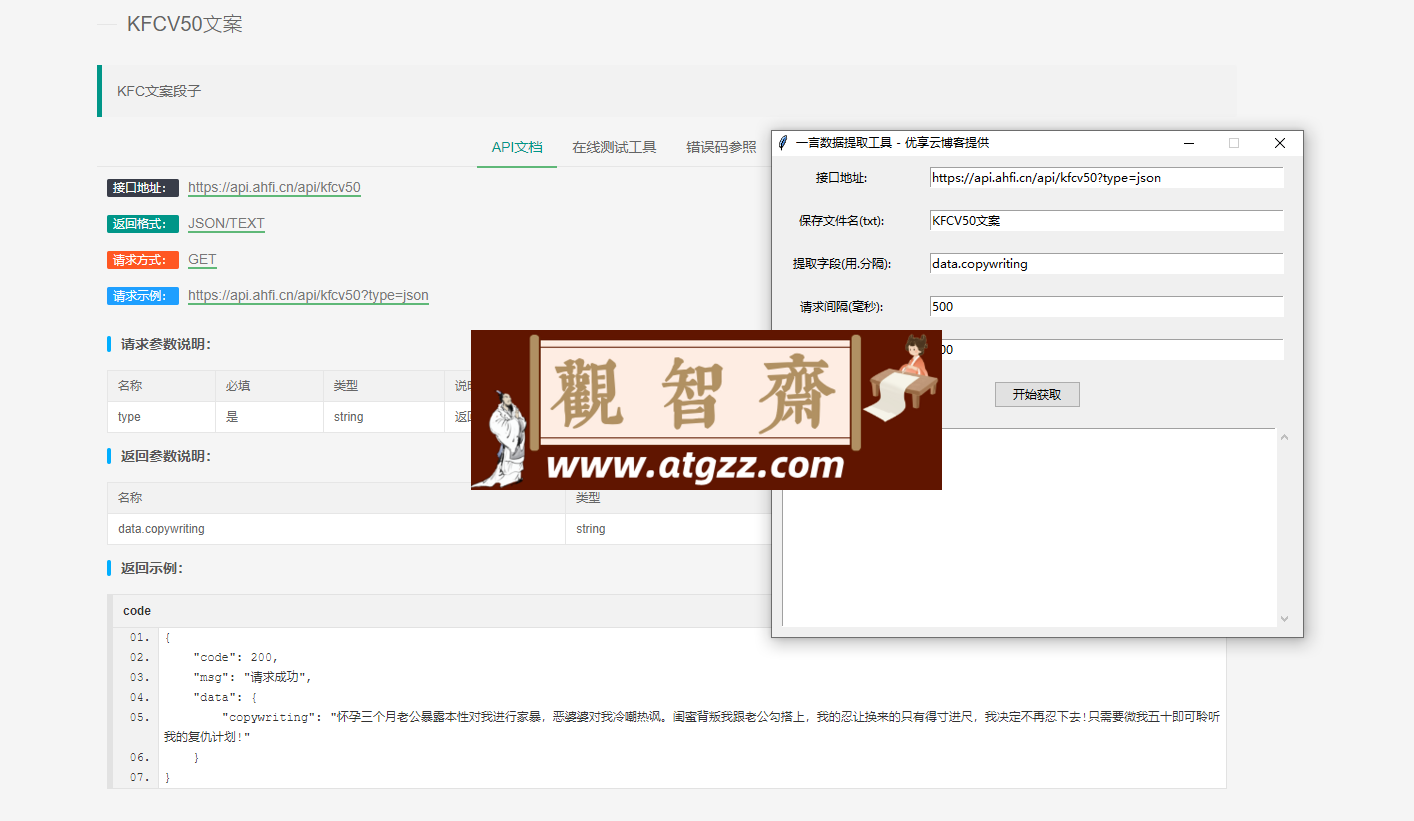The image size is (1414, 821).
Task: Select the 请求间隔(毫秒) input field
Action: point(1106,307)
